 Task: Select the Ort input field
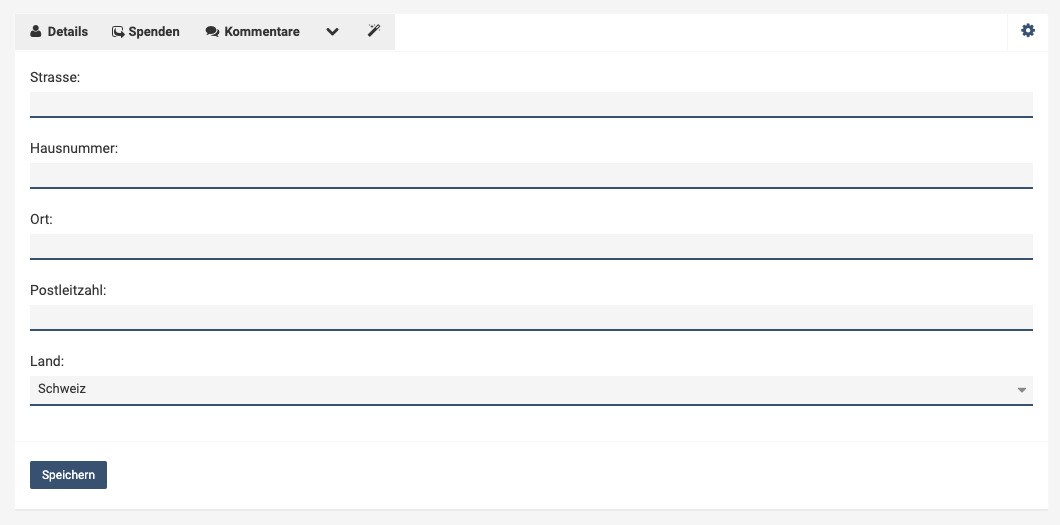click(x=531, y=247)
